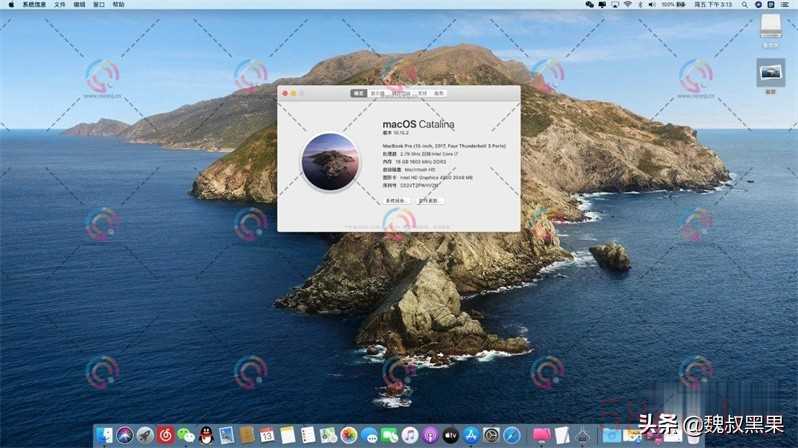Open the disk drive icon on desktop

coord(771,26)
